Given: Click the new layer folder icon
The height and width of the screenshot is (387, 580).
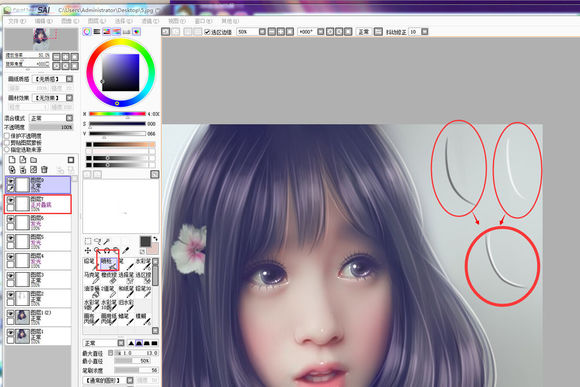Looking at the screenshot, I should [34, 160].
